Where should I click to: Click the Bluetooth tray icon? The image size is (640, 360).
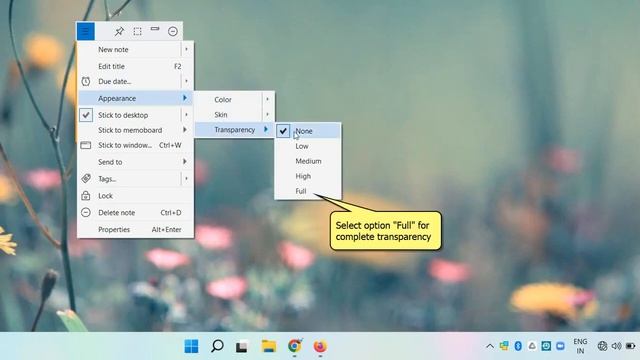(518, 346)
